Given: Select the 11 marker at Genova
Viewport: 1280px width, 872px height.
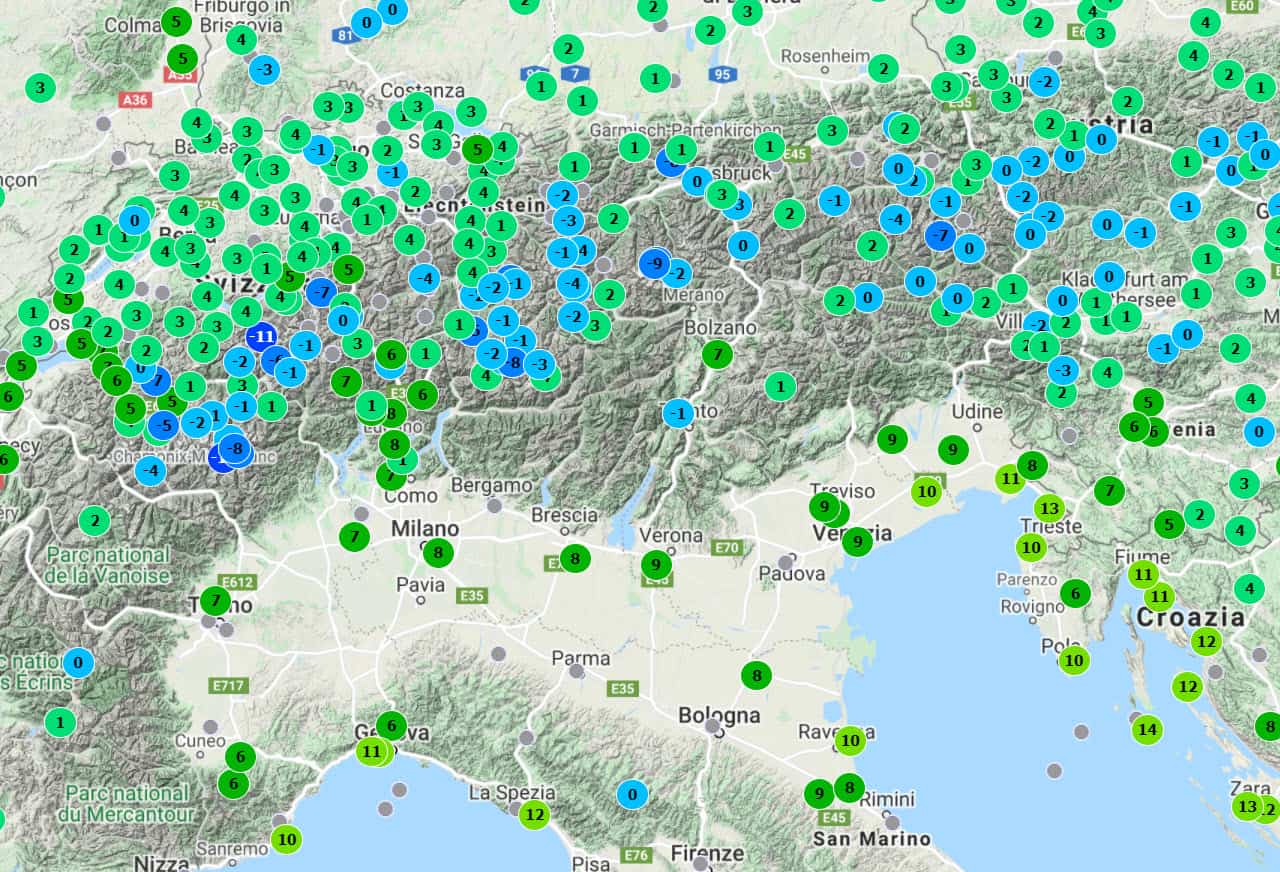Looking at the screenshot, I should tap(371, 750).
